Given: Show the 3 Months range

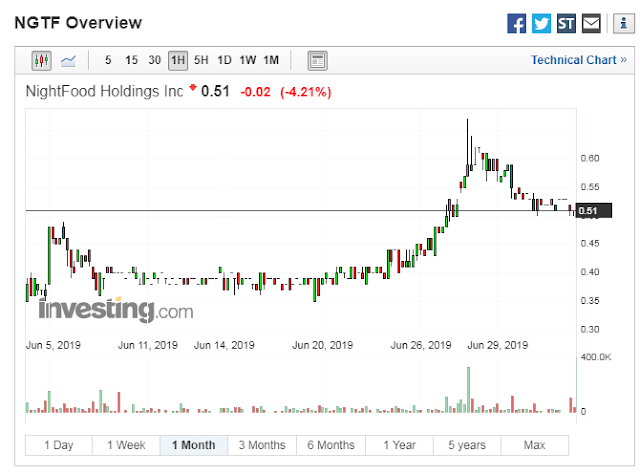Looking at the screenshot, I should point(262,445).
